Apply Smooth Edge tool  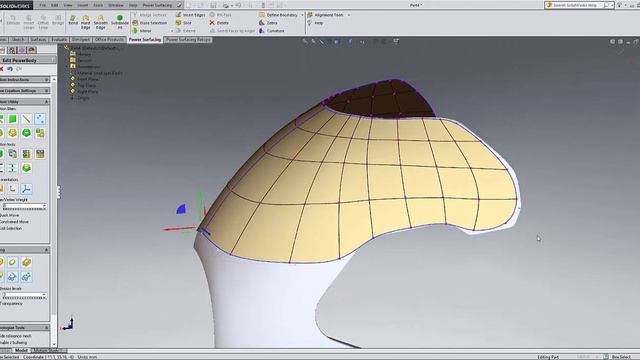point(100,22)
